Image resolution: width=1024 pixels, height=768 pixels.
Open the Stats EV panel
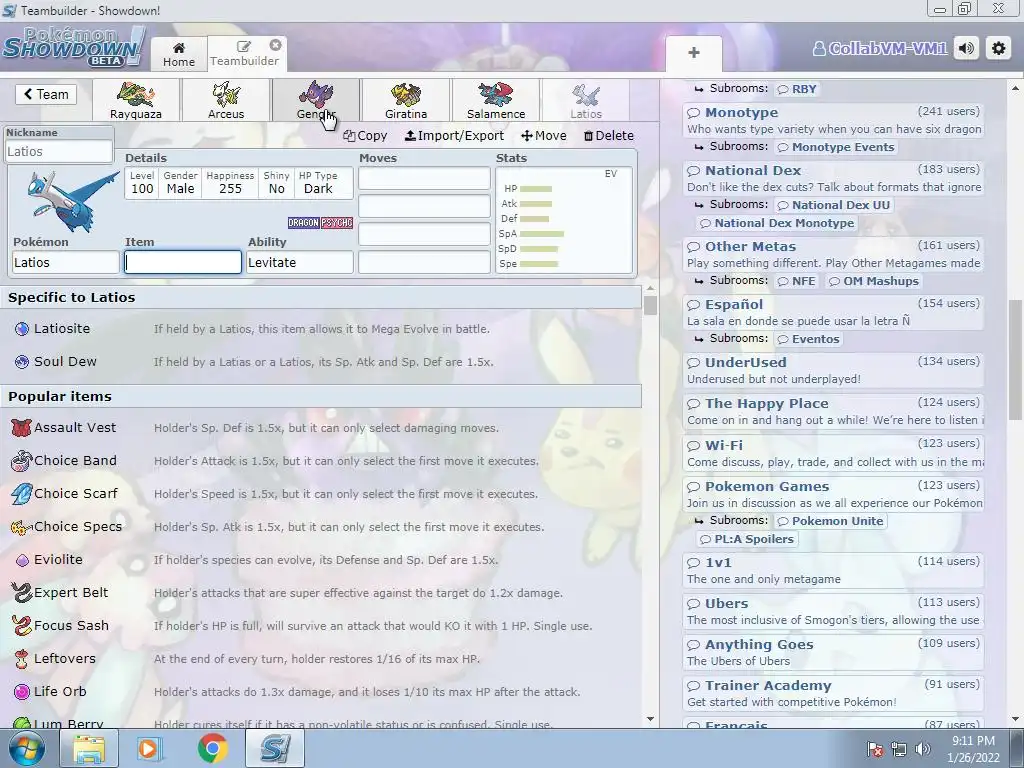[x=564, y=220]
